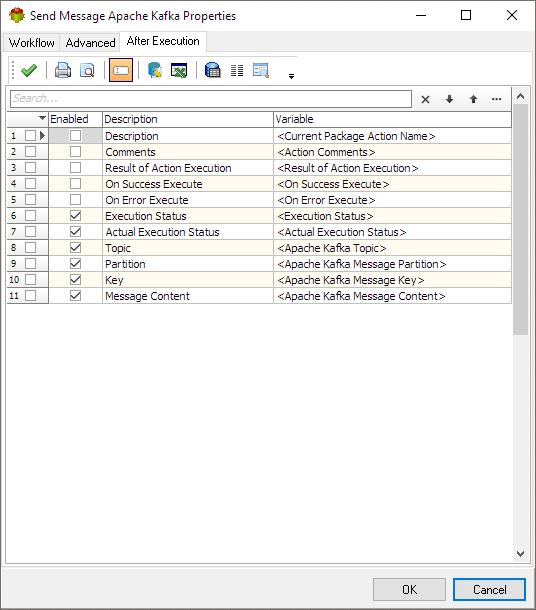Click <Apache Kafka Message Partition> variable cell
This screenshot has height=610, width=536.
coord(392,264)
